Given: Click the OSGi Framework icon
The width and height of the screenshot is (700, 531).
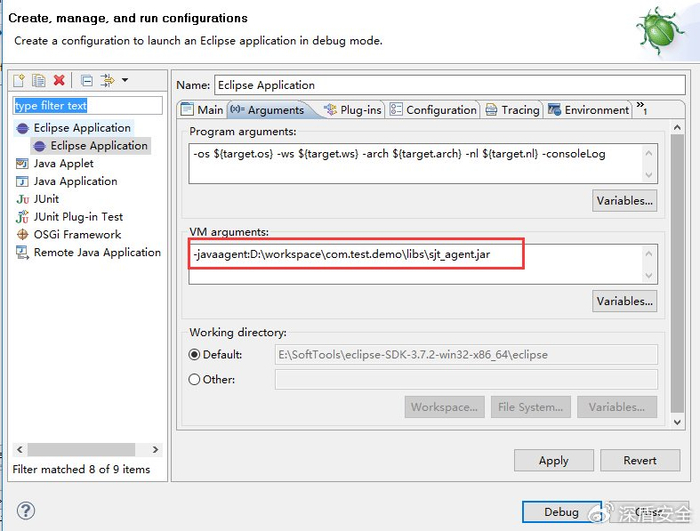Looking at the screenshot, I should pos(22,234).
